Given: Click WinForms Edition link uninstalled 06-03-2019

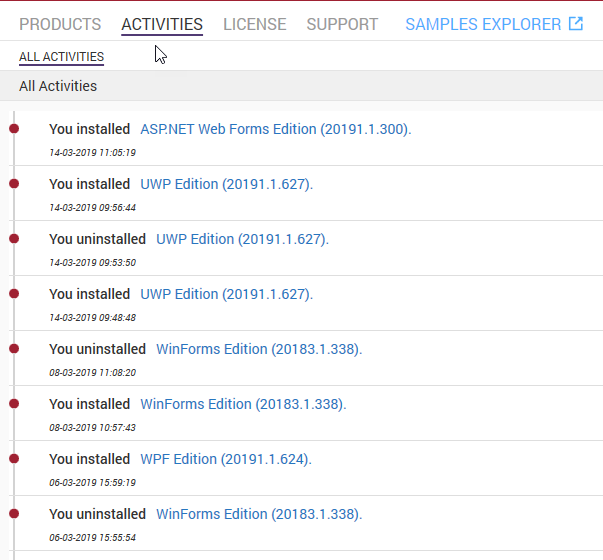Looking at the screenshot, I should pyautogui.click(x=259, y=514).
